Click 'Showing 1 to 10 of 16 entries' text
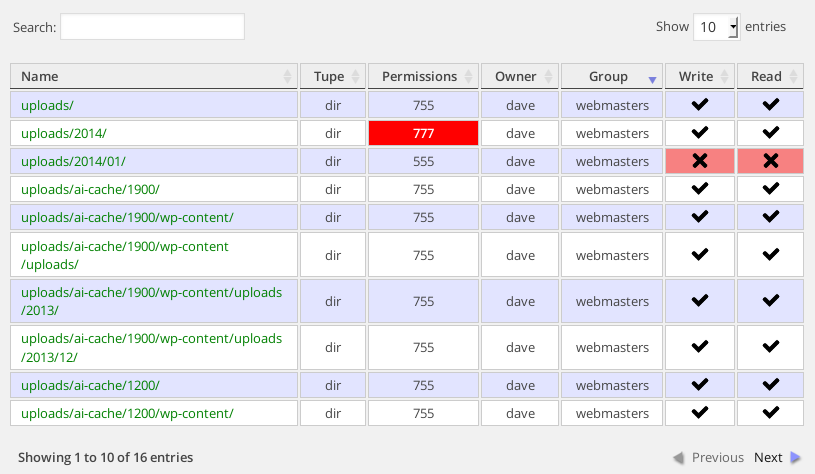Screen dimensions: 815x474 (106, 457)
